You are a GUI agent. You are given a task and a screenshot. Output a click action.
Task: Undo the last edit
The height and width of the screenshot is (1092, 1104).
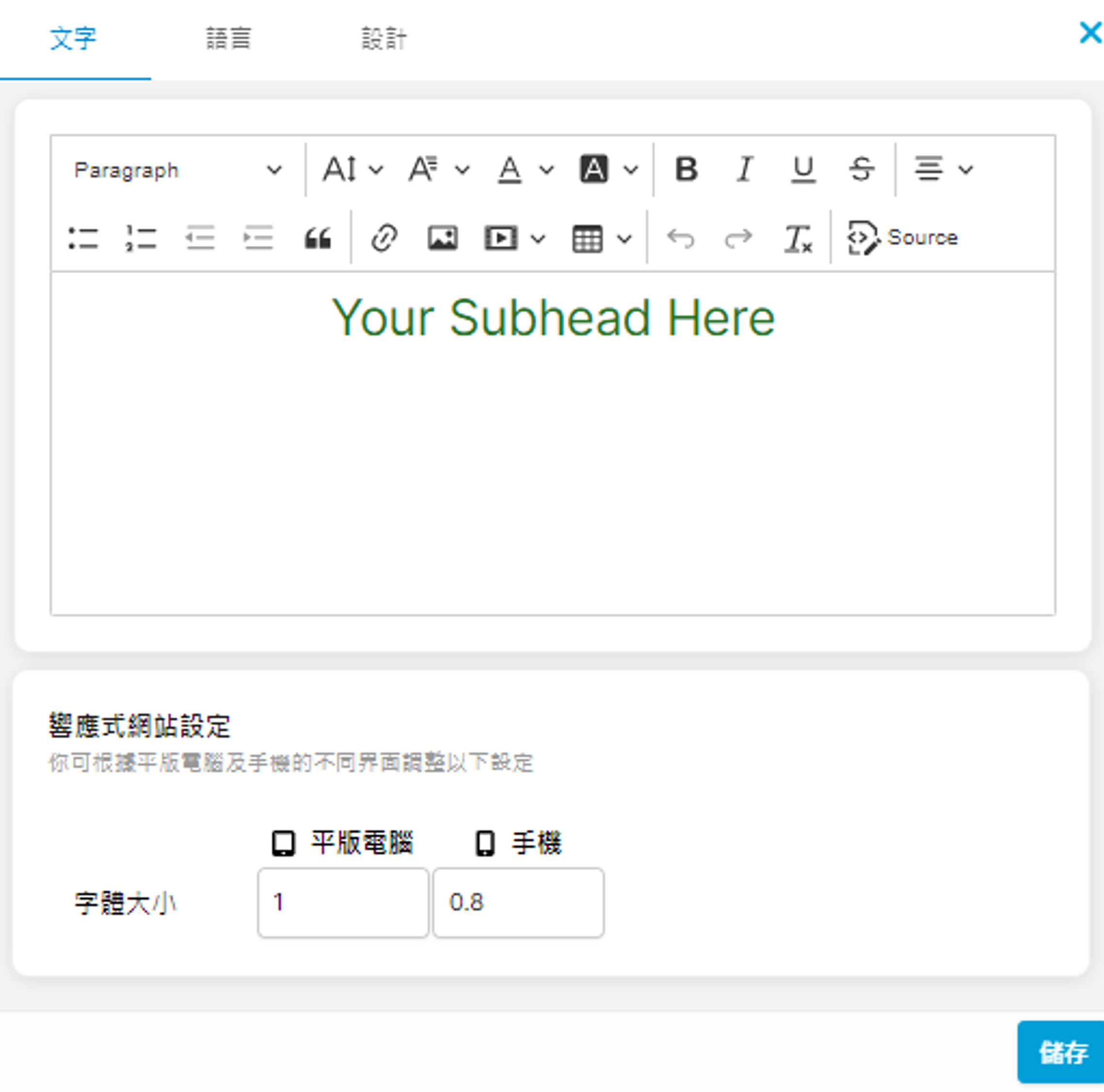click(680, 238)
